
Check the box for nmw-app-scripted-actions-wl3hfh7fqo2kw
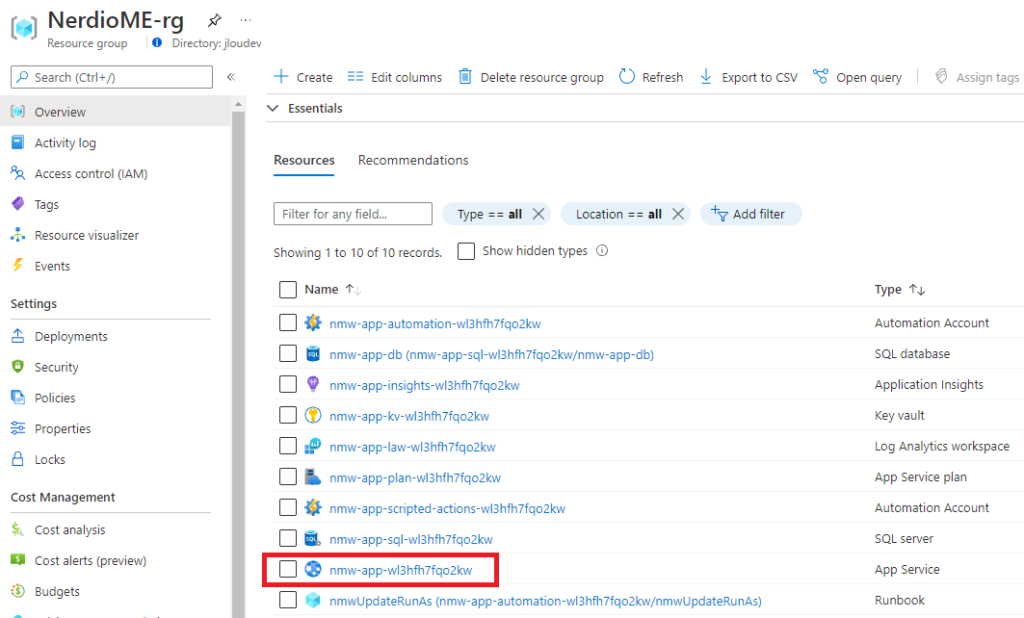coord(288,507)
